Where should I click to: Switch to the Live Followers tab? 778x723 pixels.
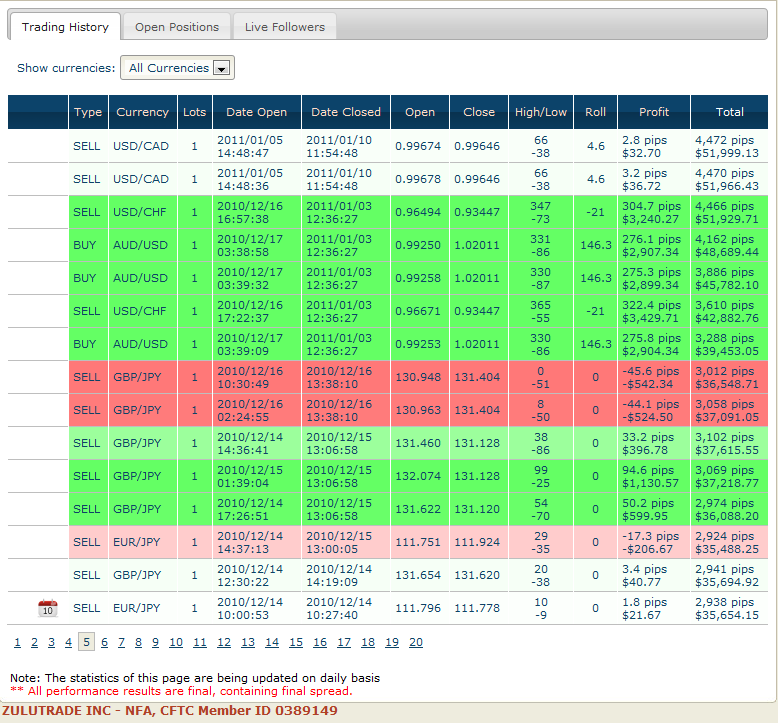(285, 27)
